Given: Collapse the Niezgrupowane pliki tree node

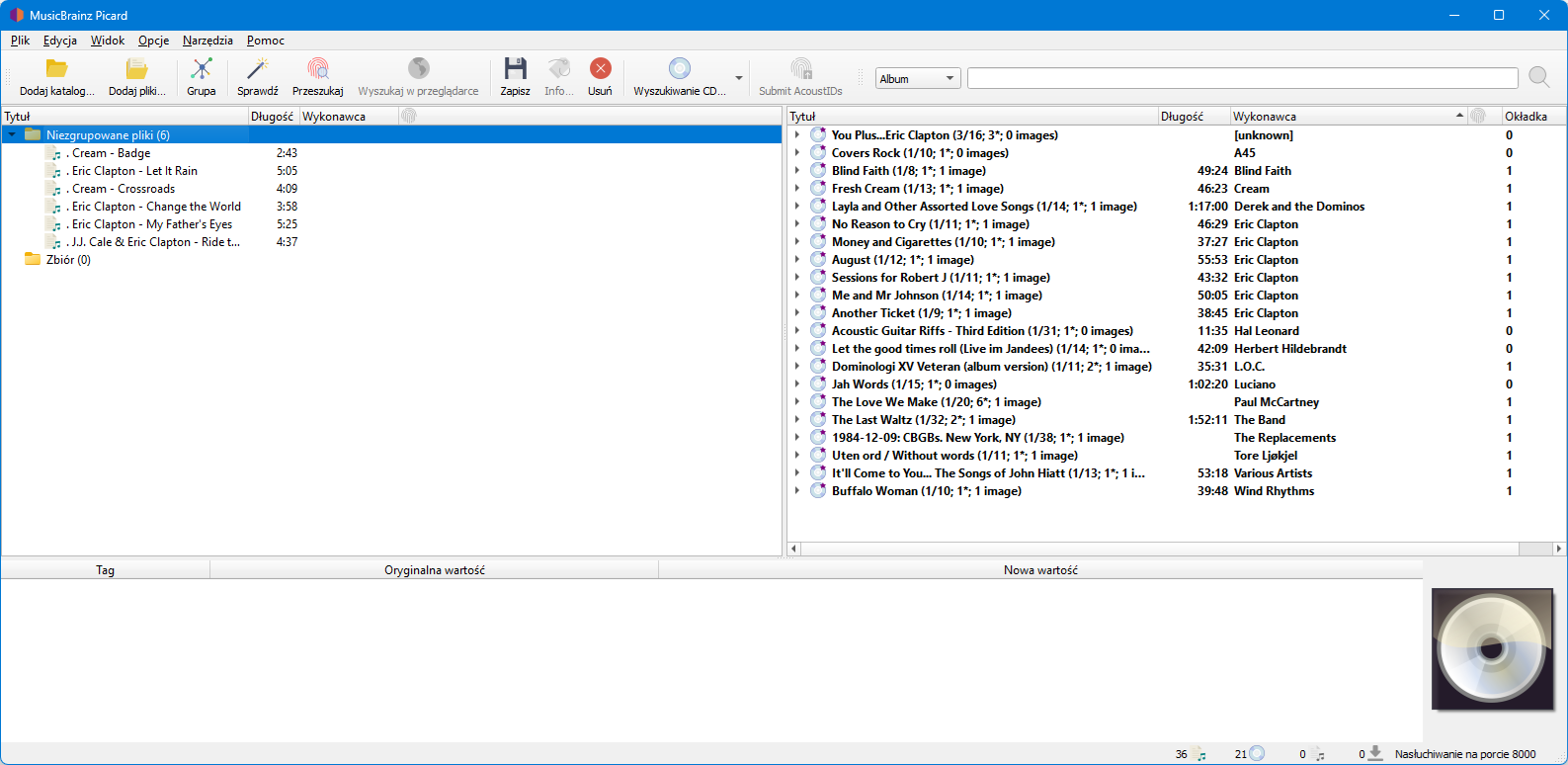Looking at the screenshot, I should pos(12,134).
